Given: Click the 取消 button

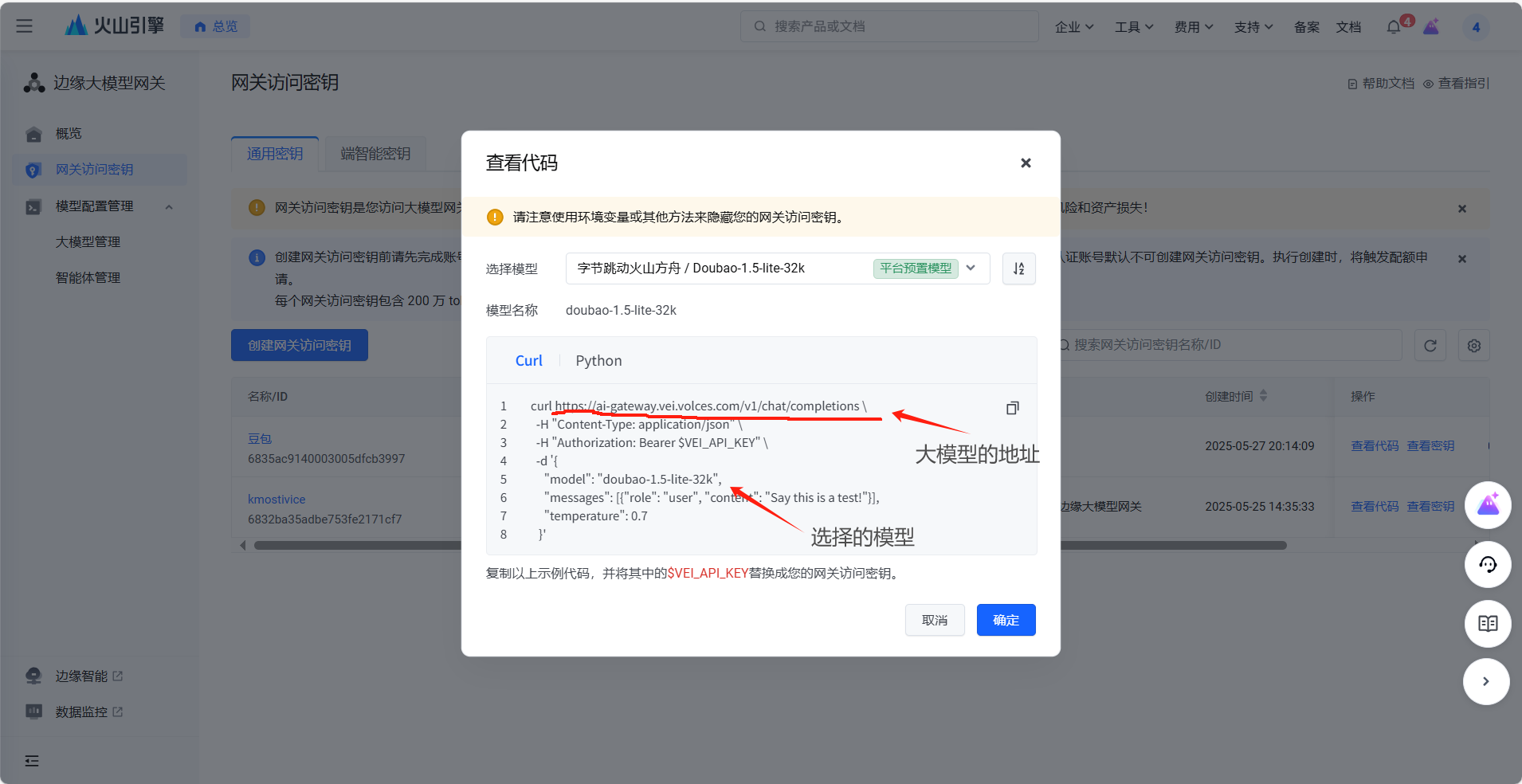Looking at the screenshot, I should pyautogui.click(x=935, y=620).
